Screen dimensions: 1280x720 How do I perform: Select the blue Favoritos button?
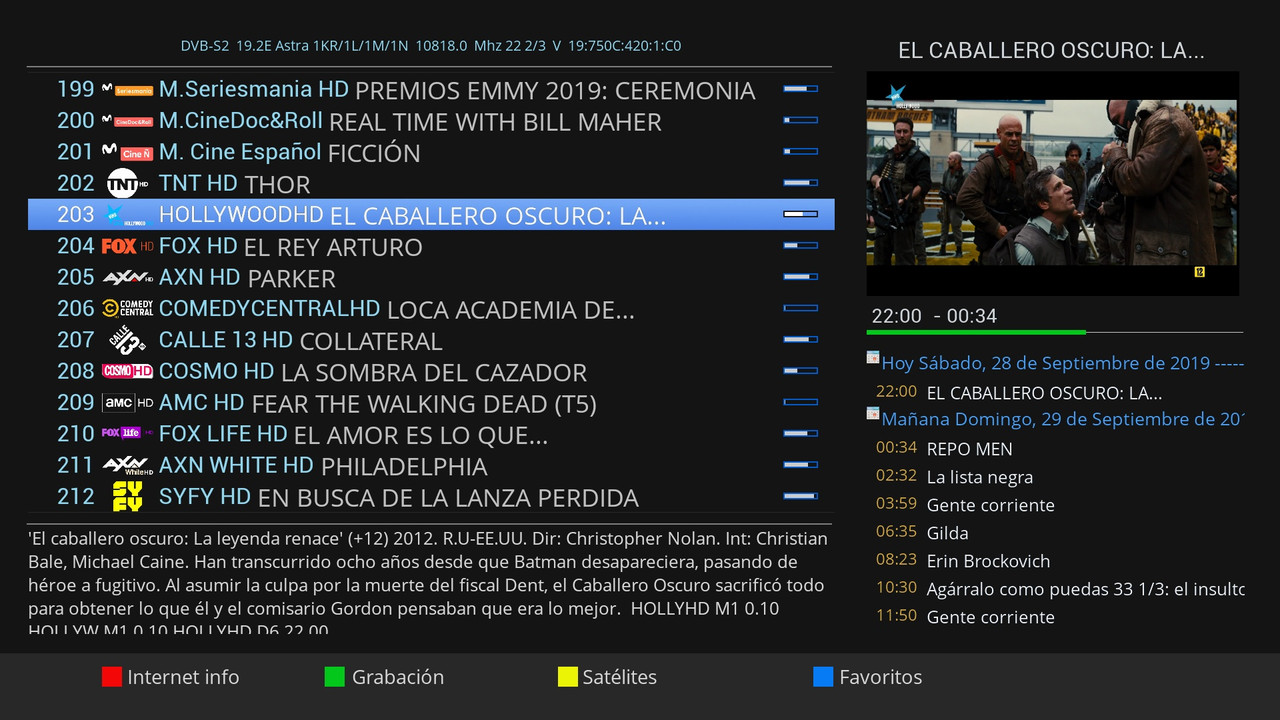tap(823, 677)
